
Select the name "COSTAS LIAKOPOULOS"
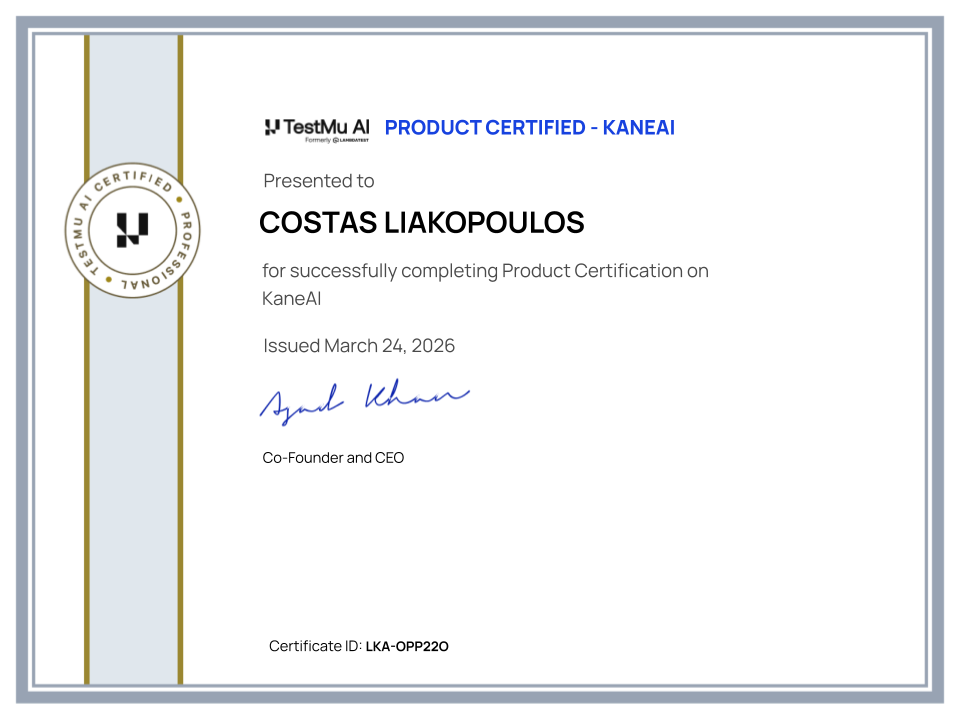421,222
